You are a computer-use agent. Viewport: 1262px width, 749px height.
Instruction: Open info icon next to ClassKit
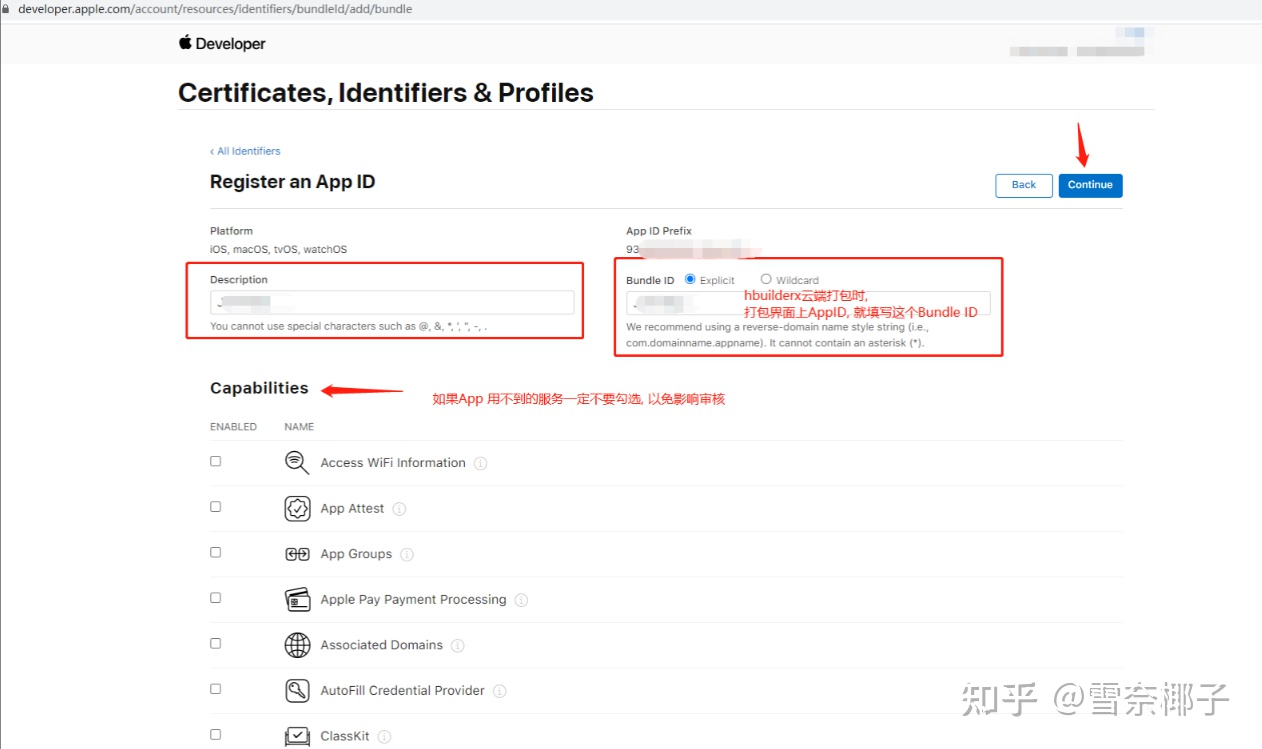click(384, 737)
